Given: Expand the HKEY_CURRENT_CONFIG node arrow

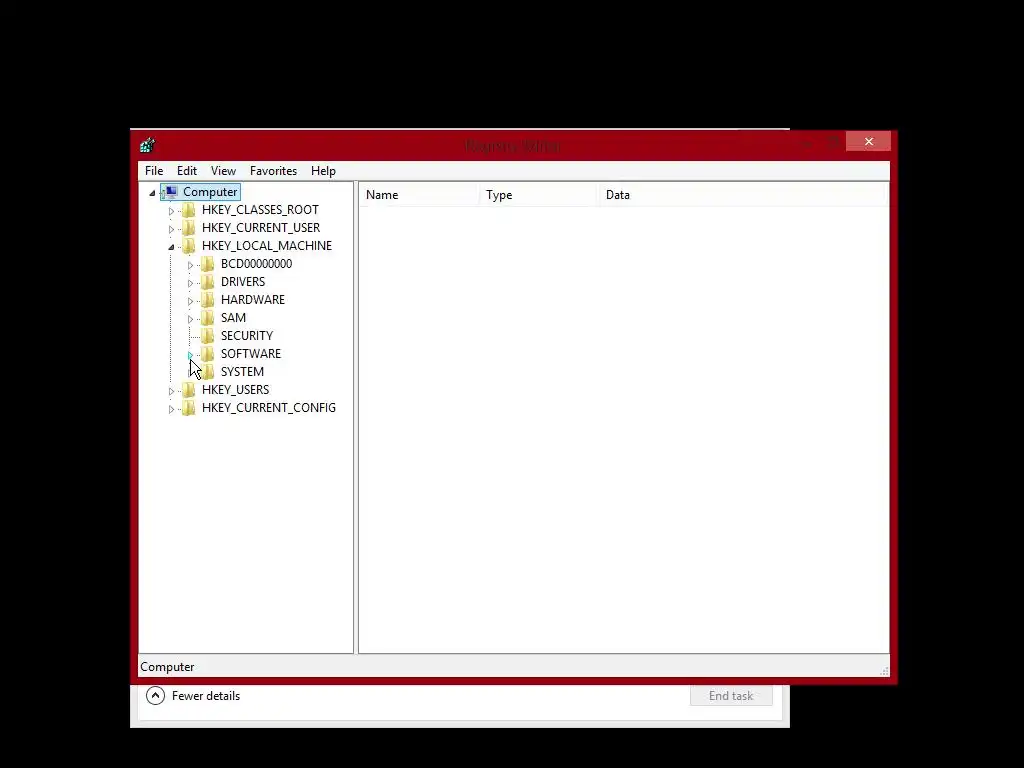Looking at the screenshot, I should 171,409.
